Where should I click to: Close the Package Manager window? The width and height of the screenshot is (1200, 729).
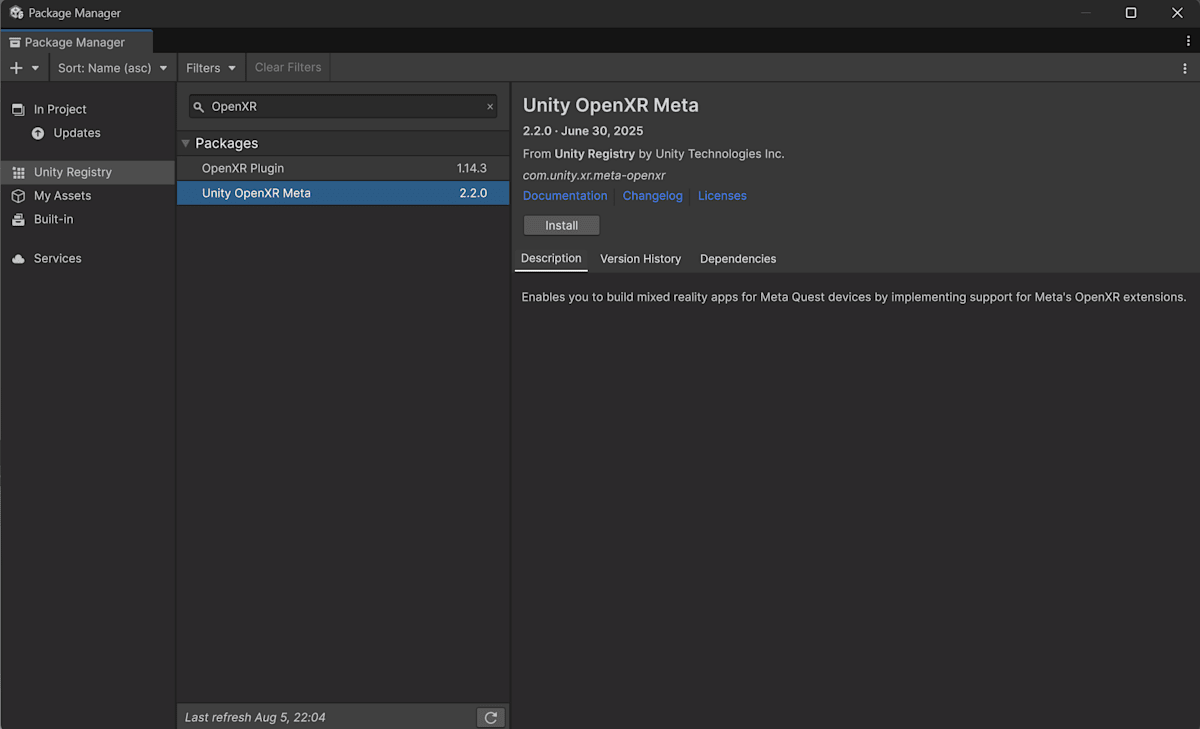click(1177, 13)
